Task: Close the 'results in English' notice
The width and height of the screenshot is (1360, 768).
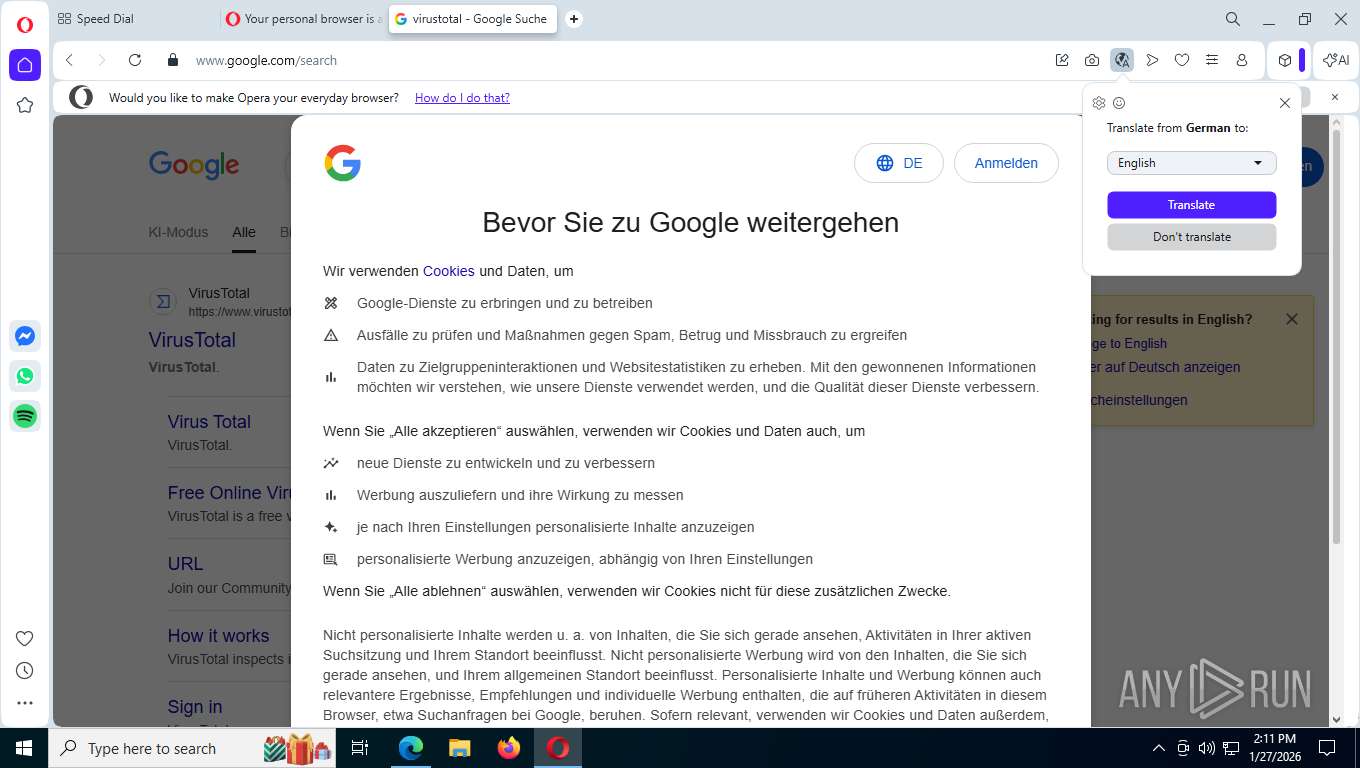Action: pyautogui.click(x=1292, y=319)
